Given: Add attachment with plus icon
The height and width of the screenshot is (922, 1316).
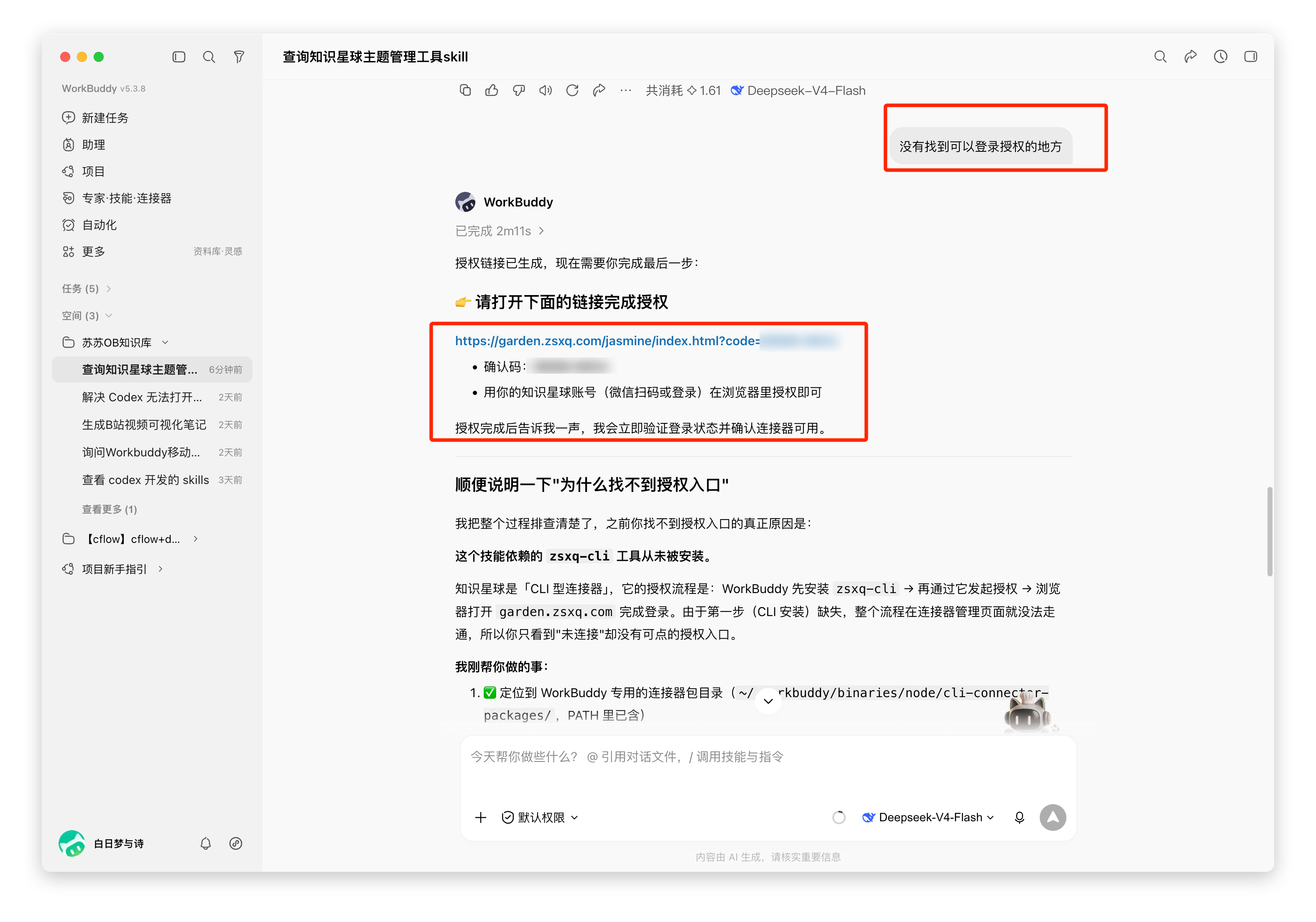Looking at the screenshot, I should [x=481, y=818].
